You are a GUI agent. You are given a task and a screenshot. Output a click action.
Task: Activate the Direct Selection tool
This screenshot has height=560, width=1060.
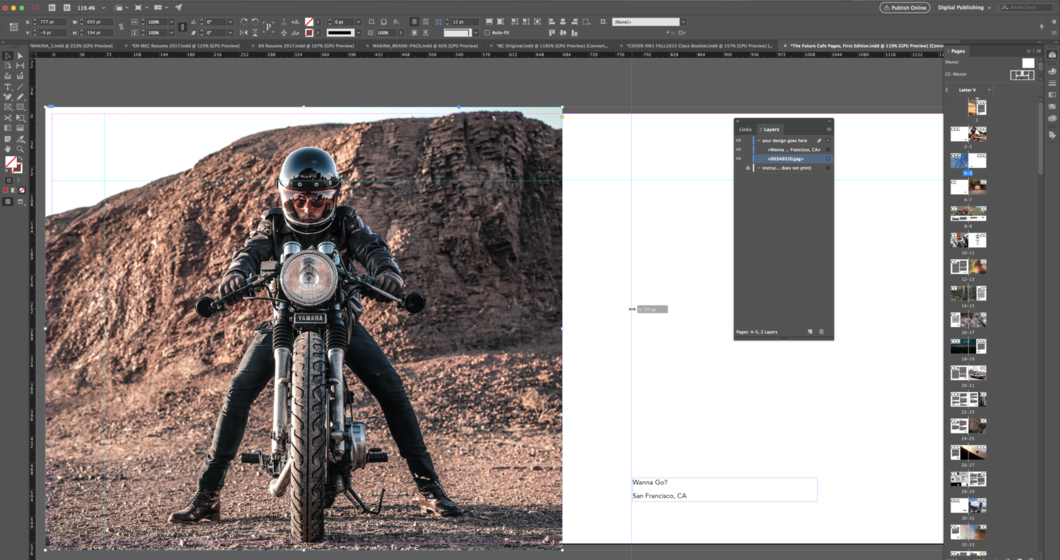point(20,56)
